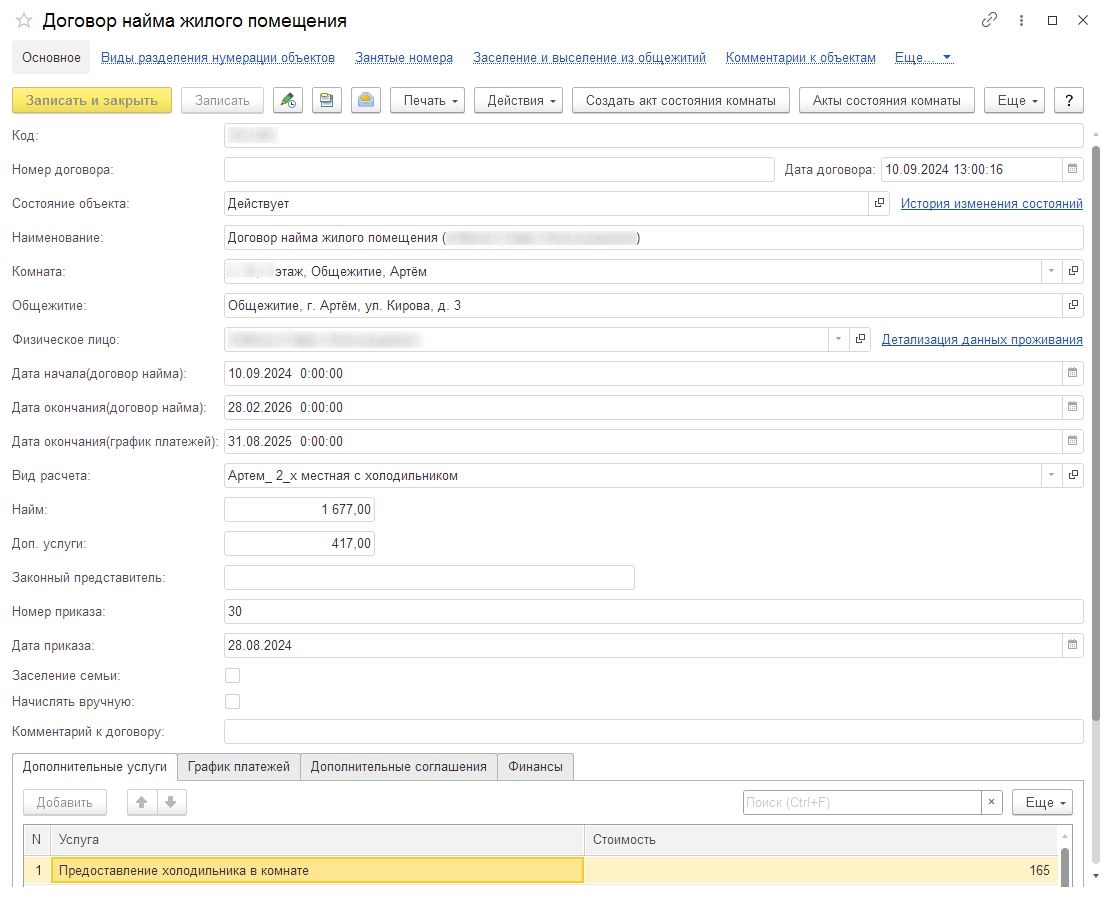
Task: Expand the Печать dropdown menu
Action: pos(427,100)
